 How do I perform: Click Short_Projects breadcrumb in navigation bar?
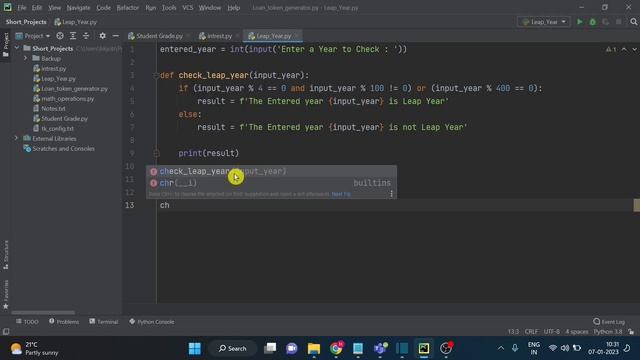pos(26,22)
